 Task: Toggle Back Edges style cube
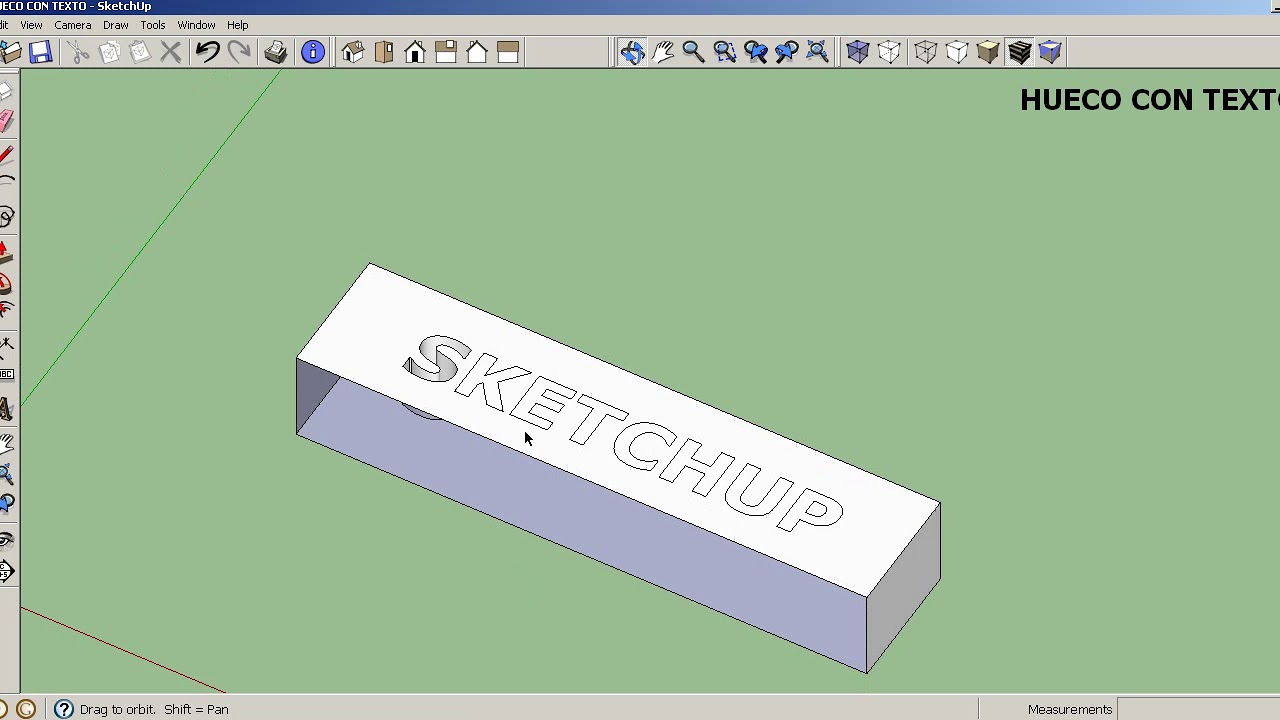pos(889,52)
